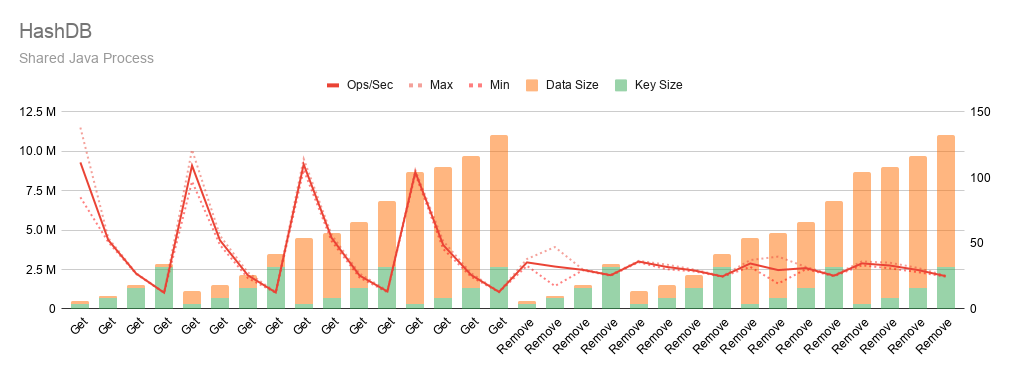This screenshot has height=371, width=1010.
Task: Click the Ops/Sec legend label
Action: click(371, 85)
